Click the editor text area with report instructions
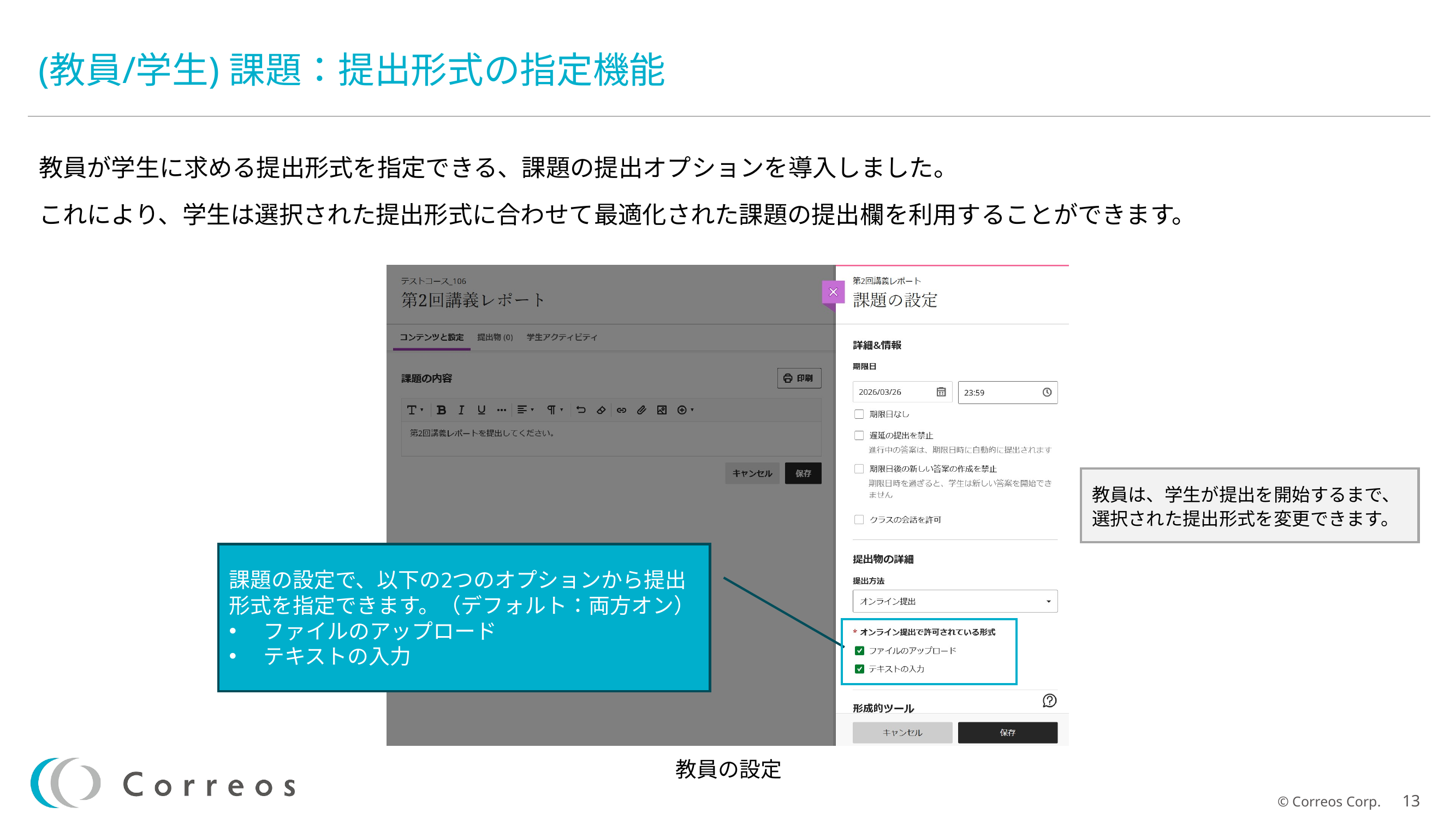 point(611,438)
